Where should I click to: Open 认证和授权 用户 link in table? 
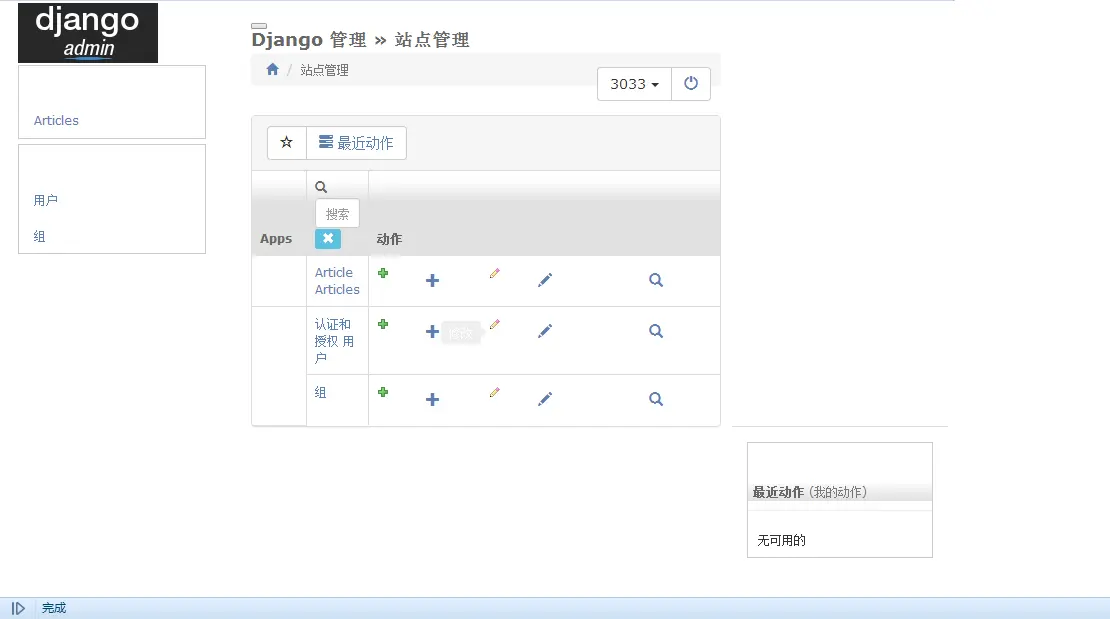point(335,341)
